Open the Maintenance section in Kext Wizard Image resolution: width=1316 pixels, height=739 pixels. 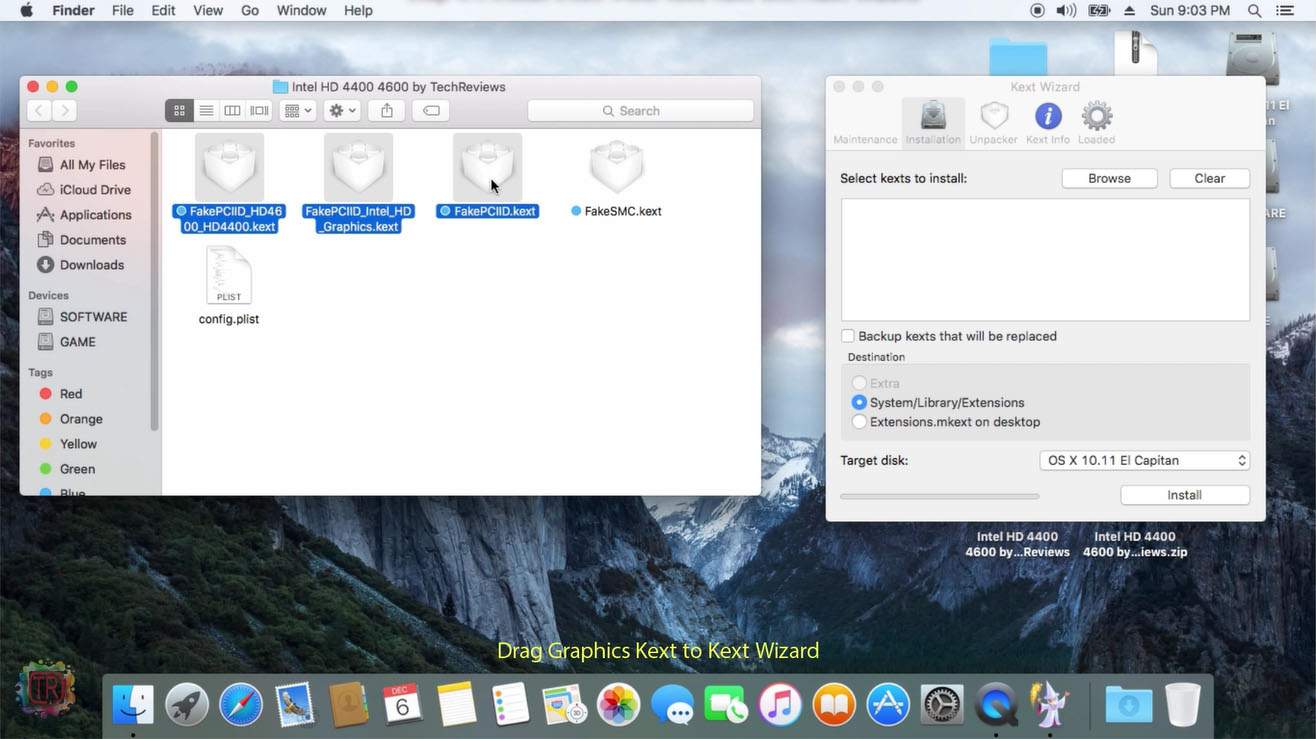click(864, 122)
